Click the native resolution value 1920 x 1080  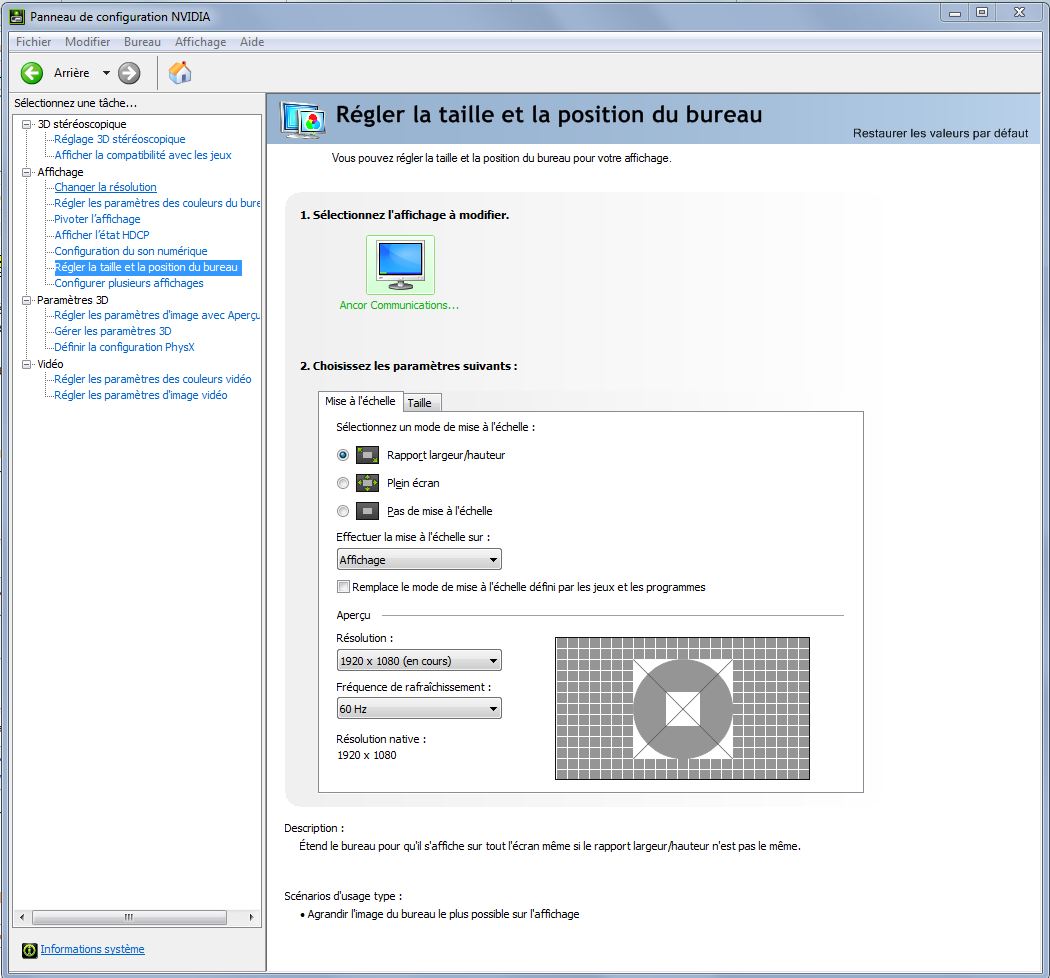[367, 755]
